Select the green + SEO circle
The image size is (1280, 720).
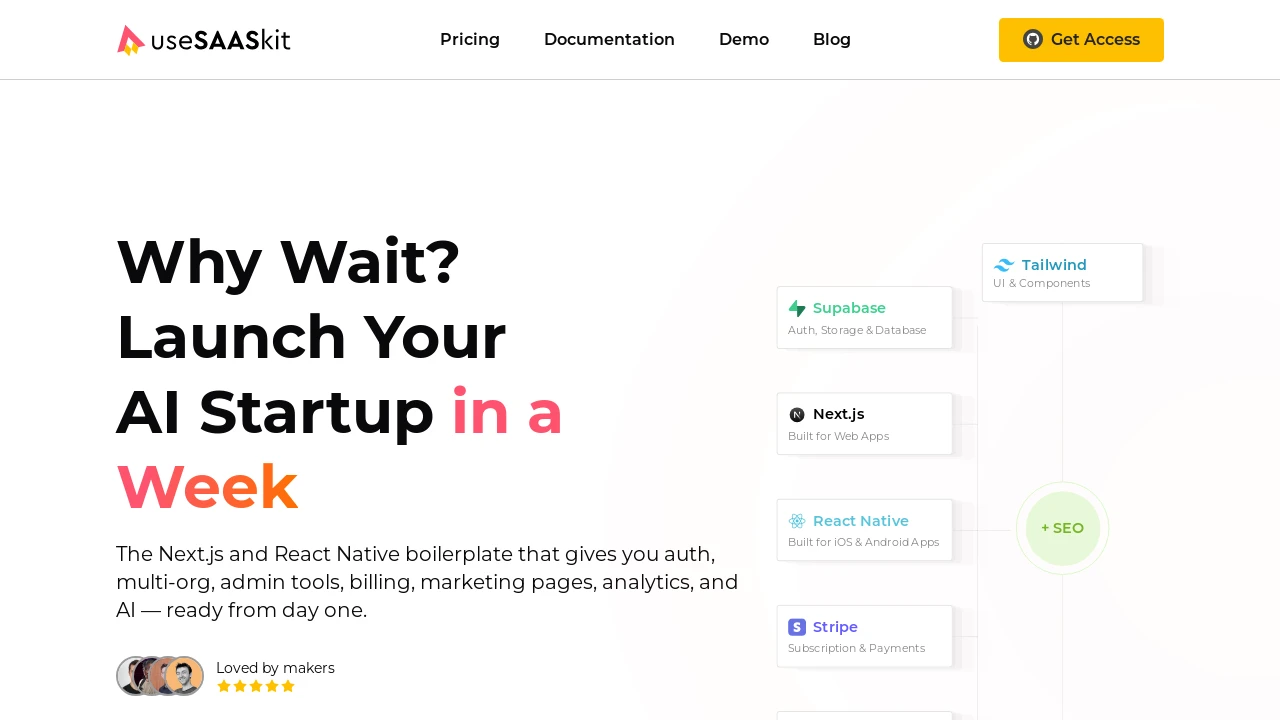(1062, 528)
